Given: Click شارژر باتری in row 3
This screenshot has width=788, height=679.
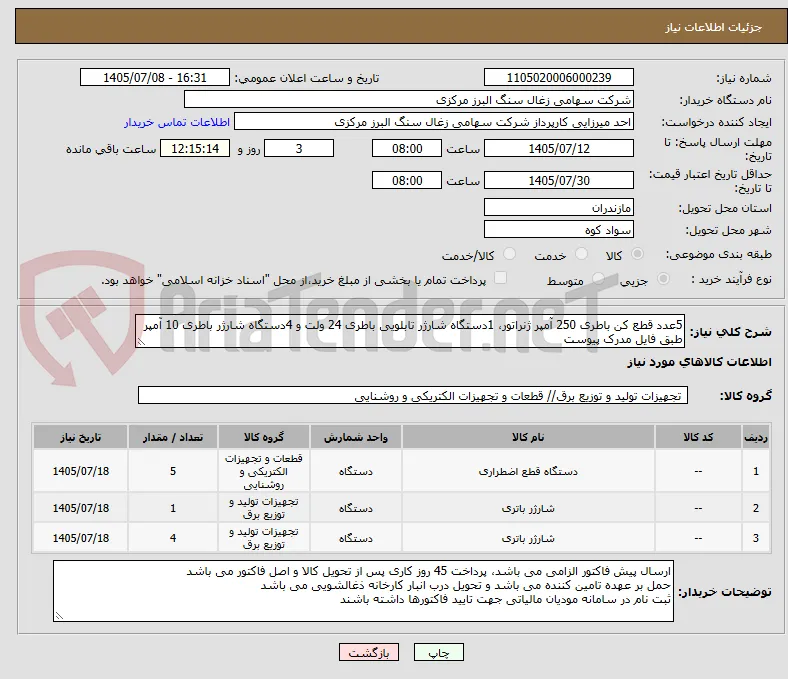Looking at the screenshot, I should click(528, 538).
